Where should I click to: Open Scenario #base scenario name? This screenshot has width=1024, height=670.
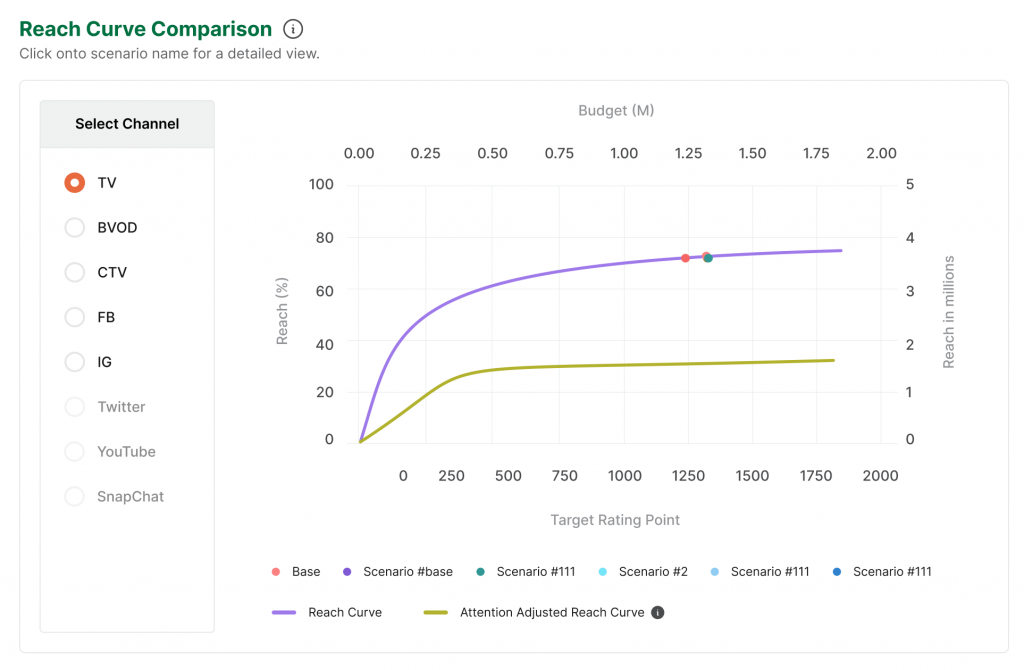(x=408, y=572)
